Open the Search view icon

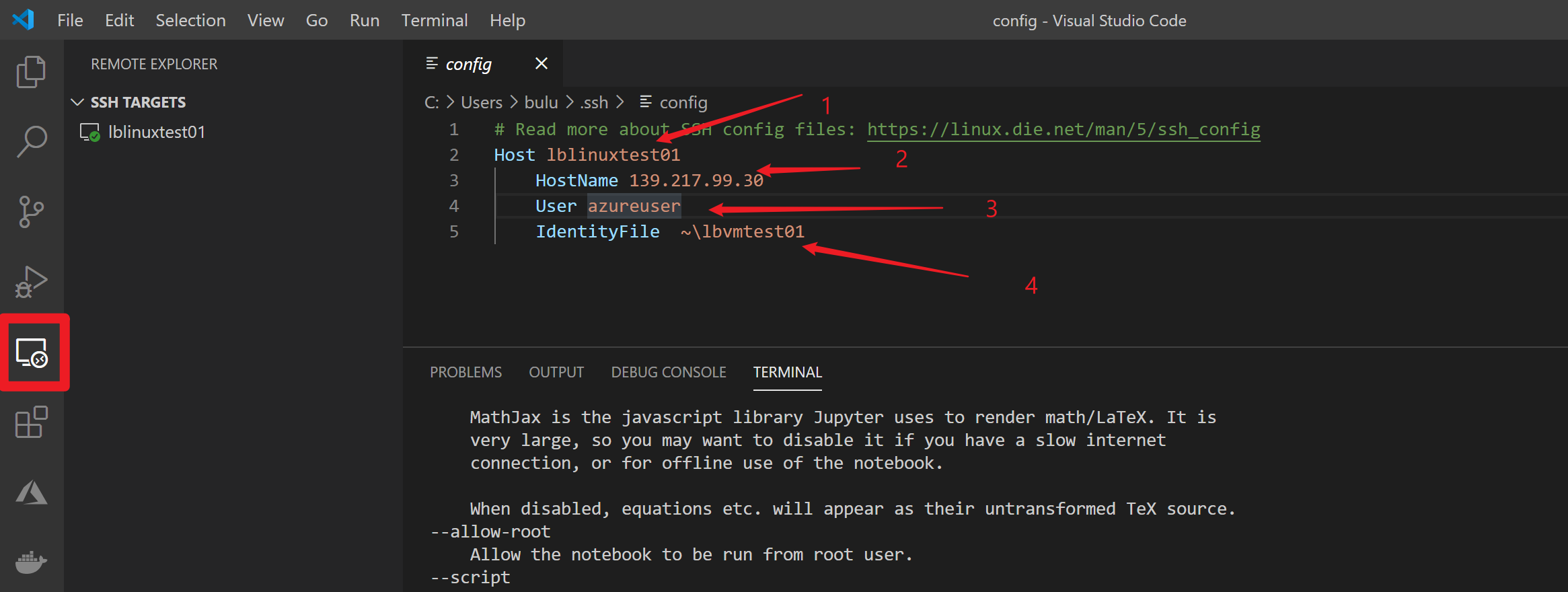coord(31,142)
